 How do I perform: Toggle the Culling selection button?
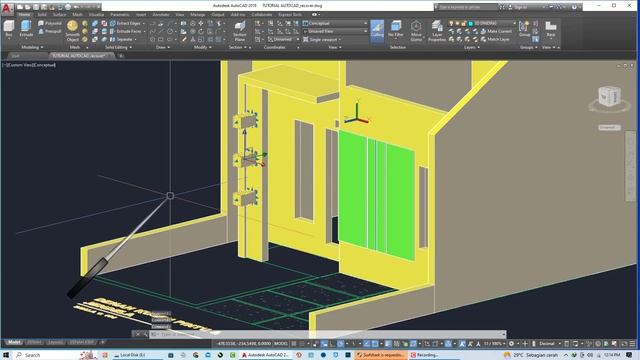377,30
